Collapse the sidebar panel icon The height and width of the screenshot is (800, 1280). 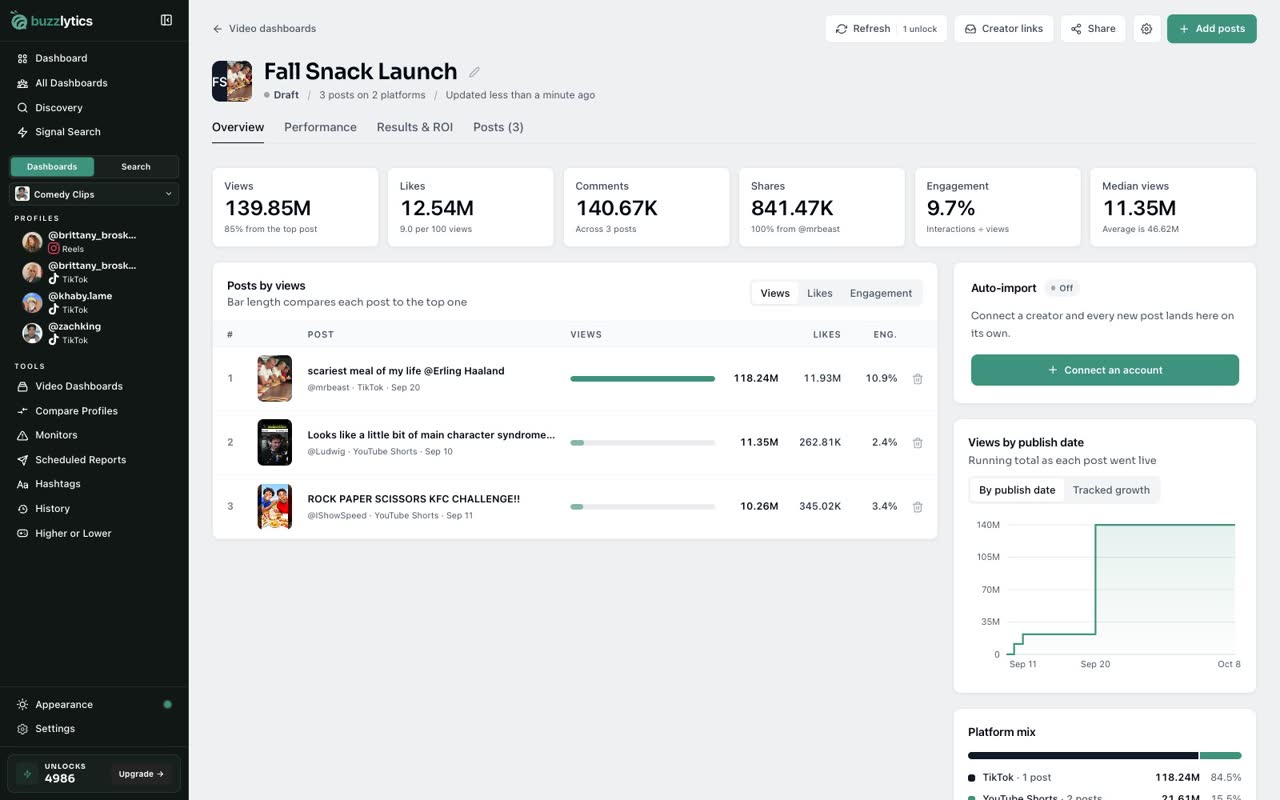click(x=166, y=20)
